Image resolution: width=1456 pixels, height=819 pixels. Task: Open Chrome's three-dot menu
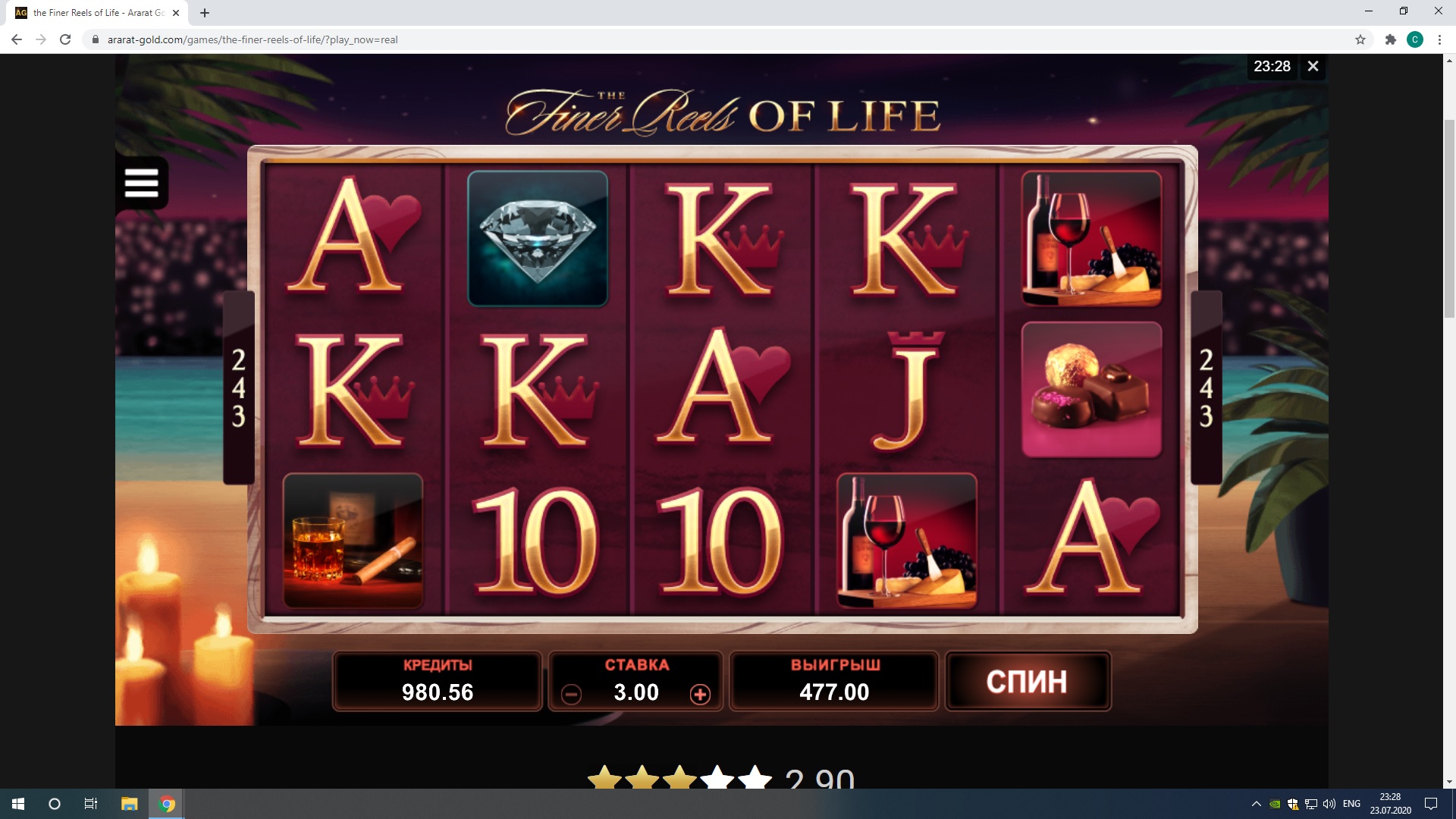tap(1439, 39)
